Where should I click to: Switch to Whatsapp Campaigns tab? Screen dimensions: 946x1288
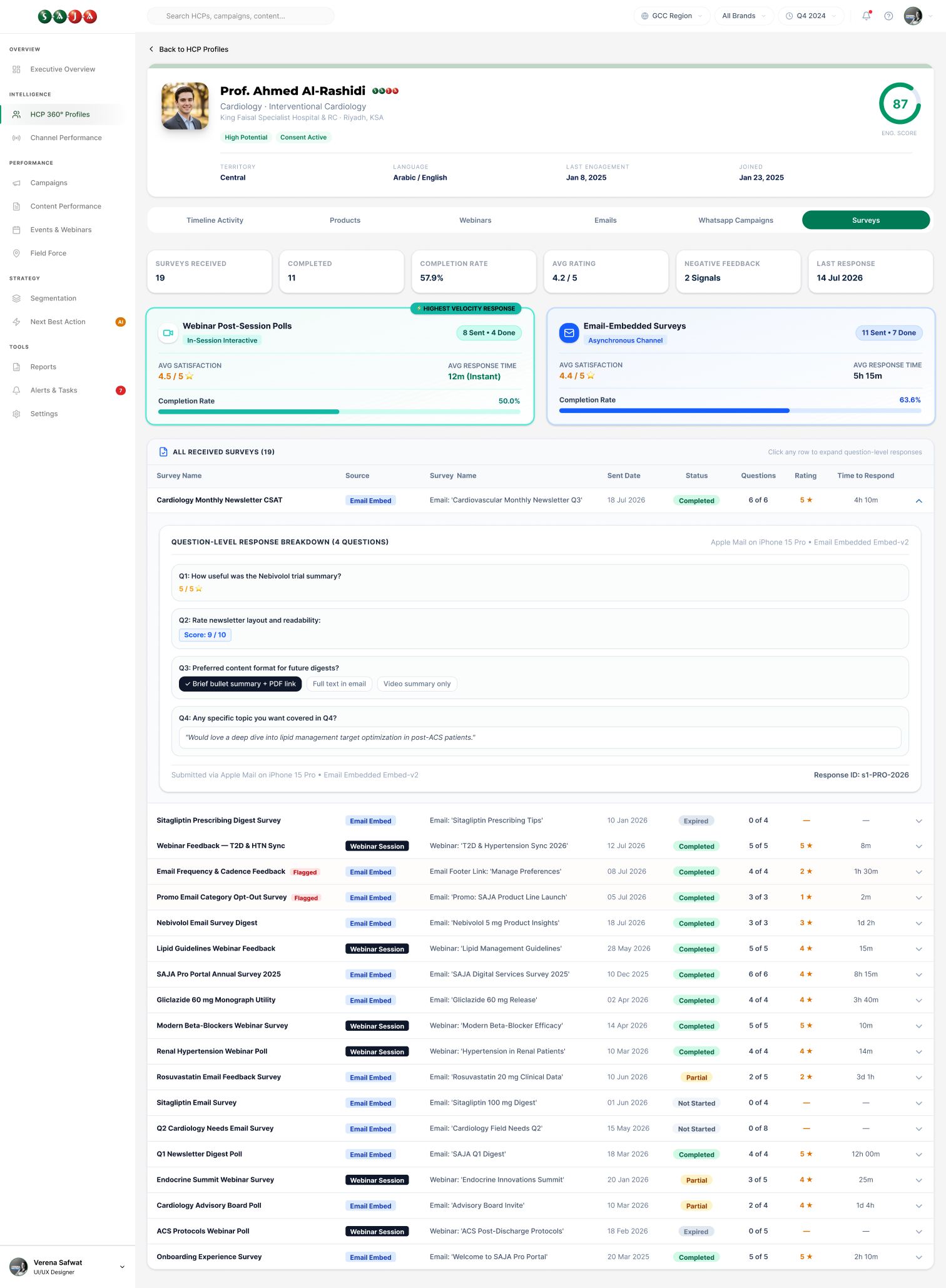(736, 220)
